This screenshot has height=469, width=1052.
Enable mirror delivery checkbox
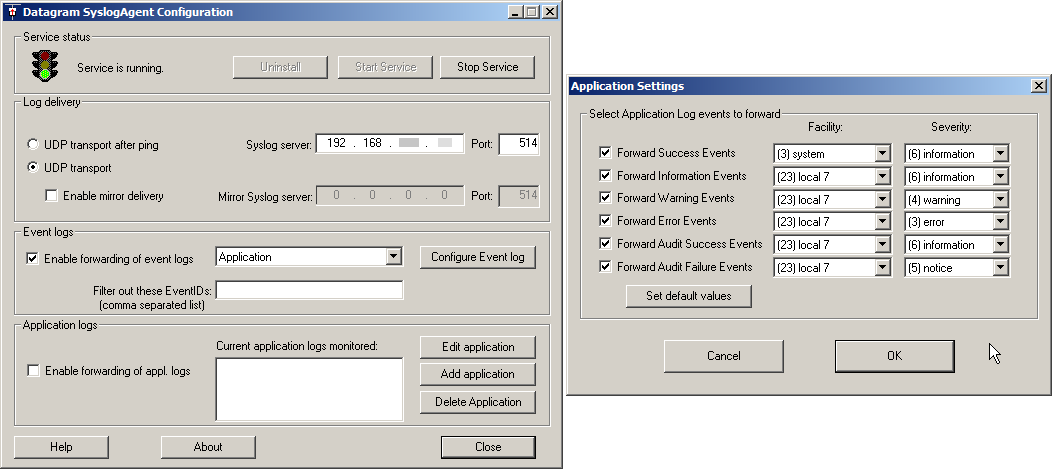(52, 196)
